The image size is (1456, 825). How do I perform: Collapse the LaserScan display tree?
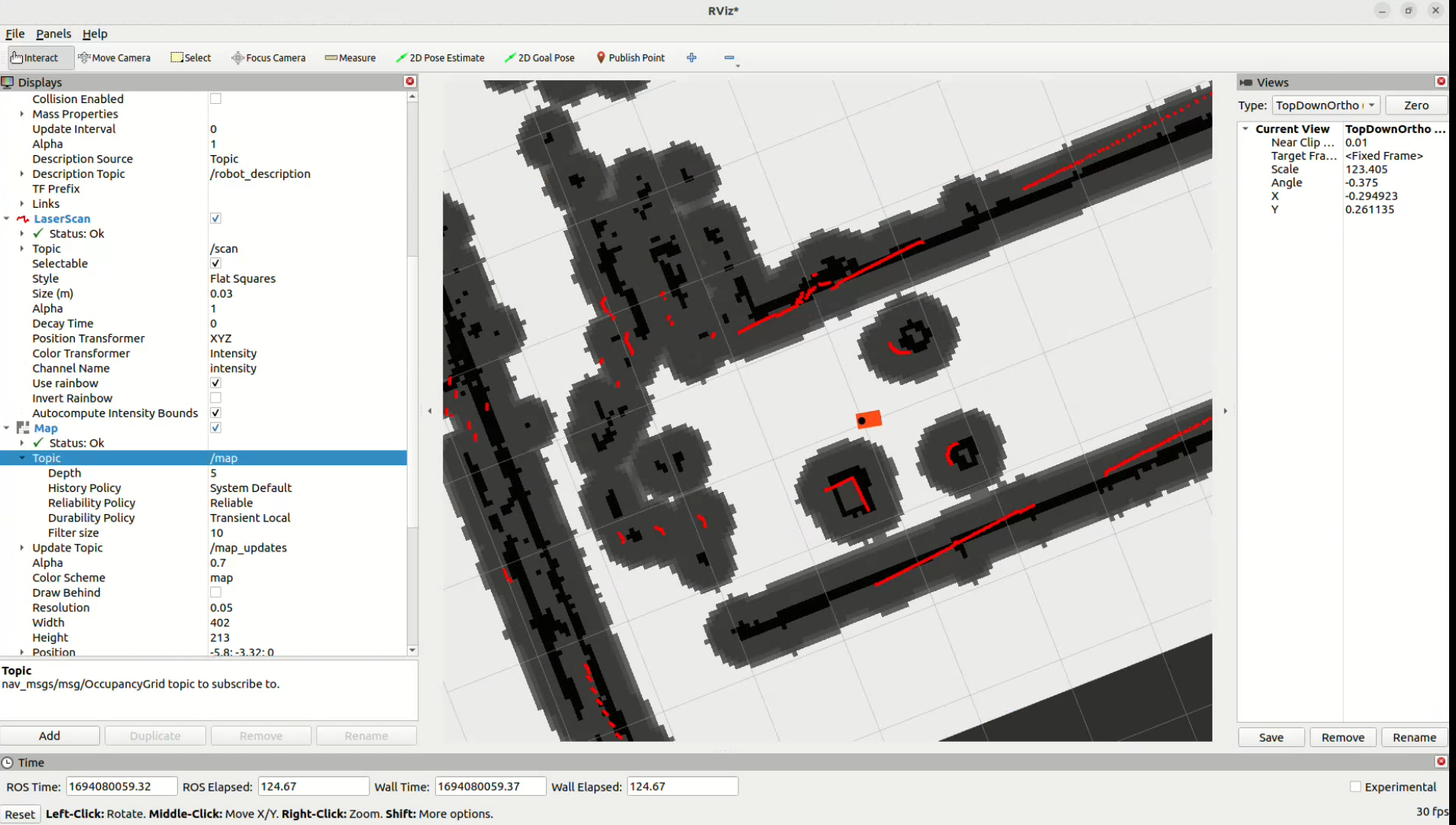click(x=7, y=218)
